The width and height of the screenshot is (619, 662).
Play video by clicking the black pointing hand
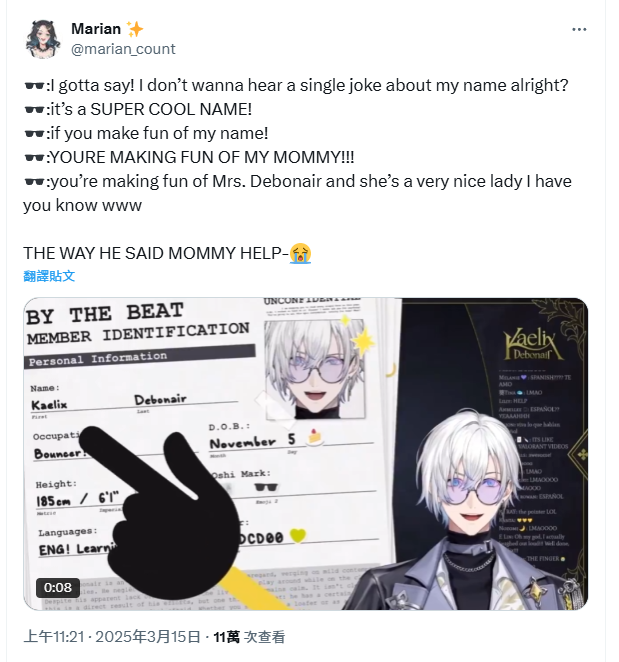[x=160, y=507]
